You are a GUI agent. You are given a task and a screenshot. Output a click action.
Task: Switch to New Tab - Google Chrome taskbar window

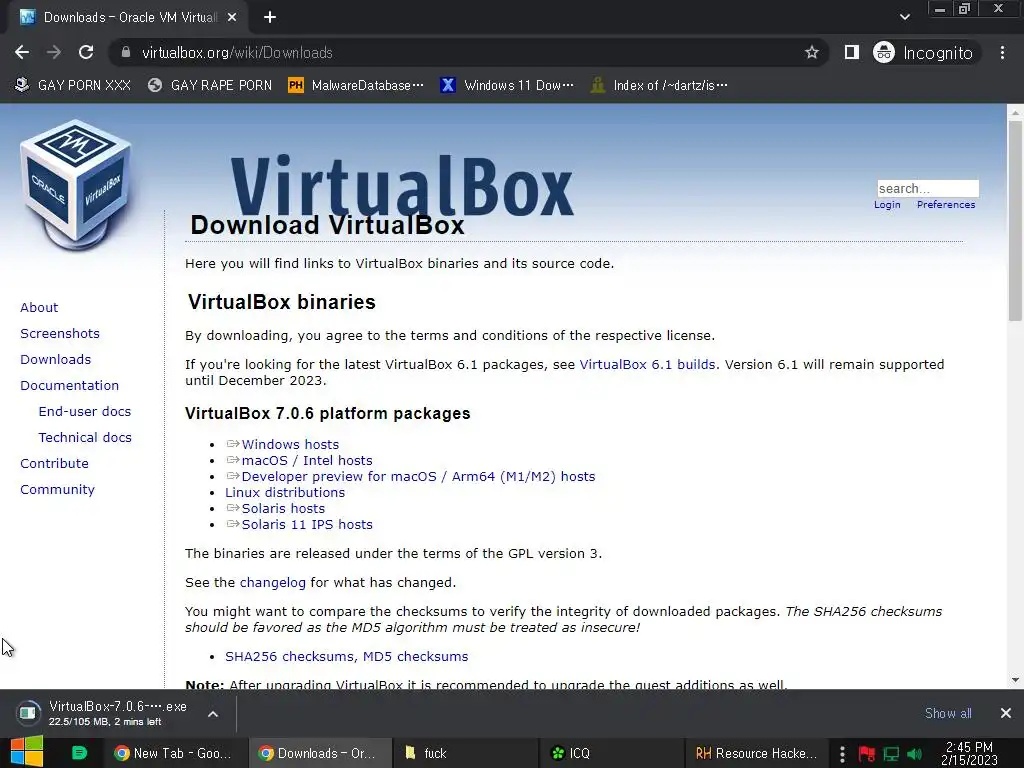click(175, 753)
